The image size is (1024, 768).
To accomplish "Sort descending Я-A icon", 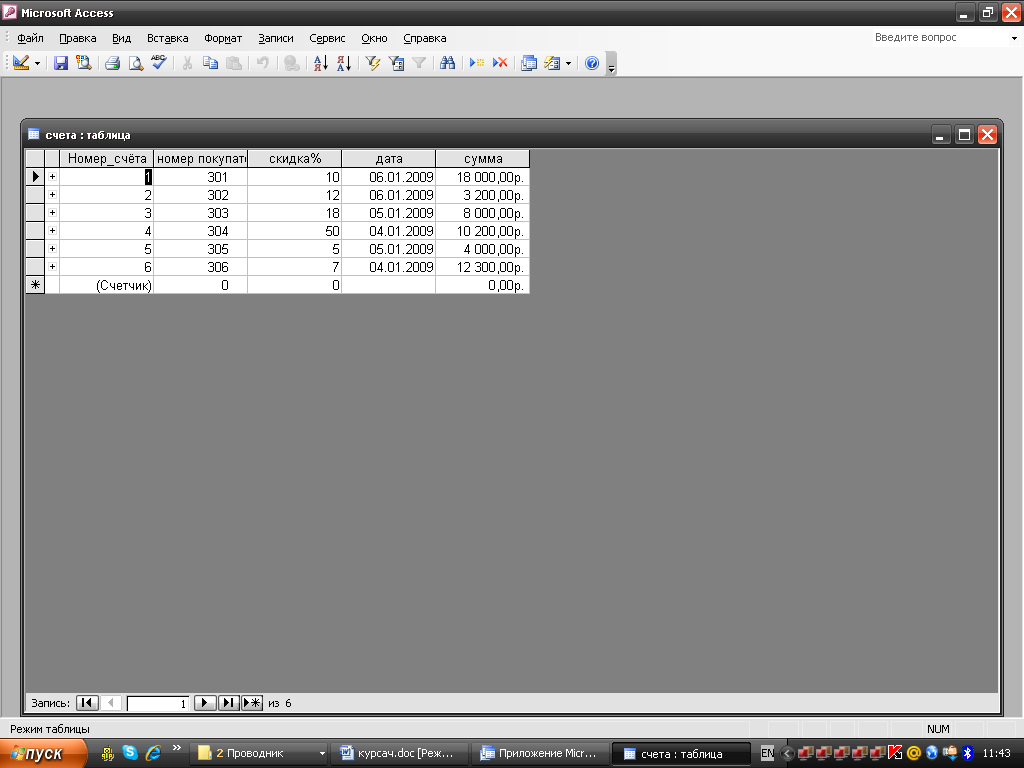I will [x=344, y=63].
